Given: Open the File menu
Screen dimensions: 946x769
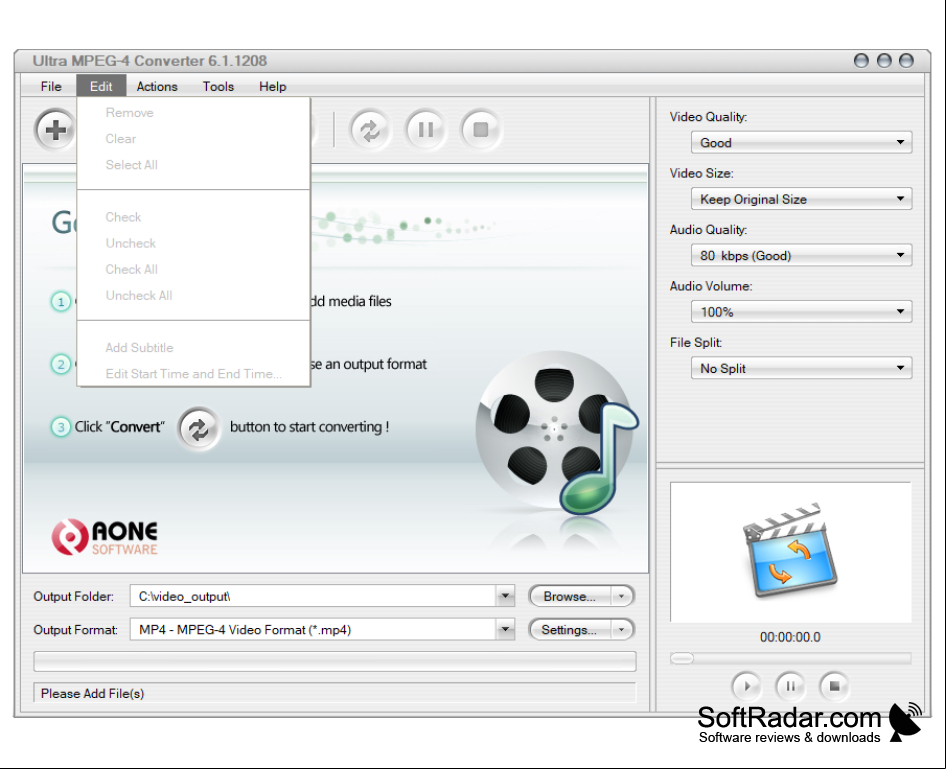Looking at the screenshot, I should (51, 86).
